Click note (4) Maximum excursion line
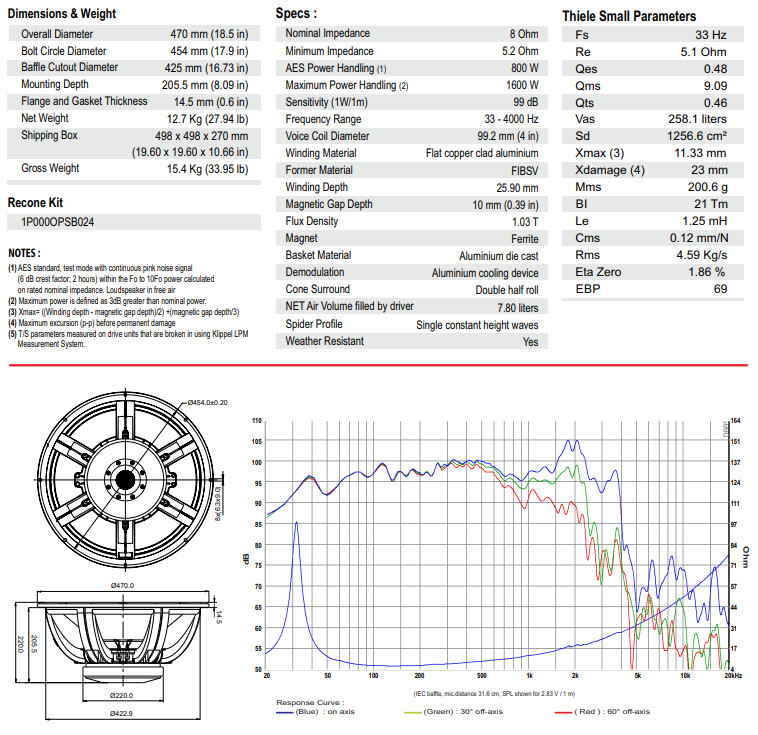758x735 pixels. [92, 323]
